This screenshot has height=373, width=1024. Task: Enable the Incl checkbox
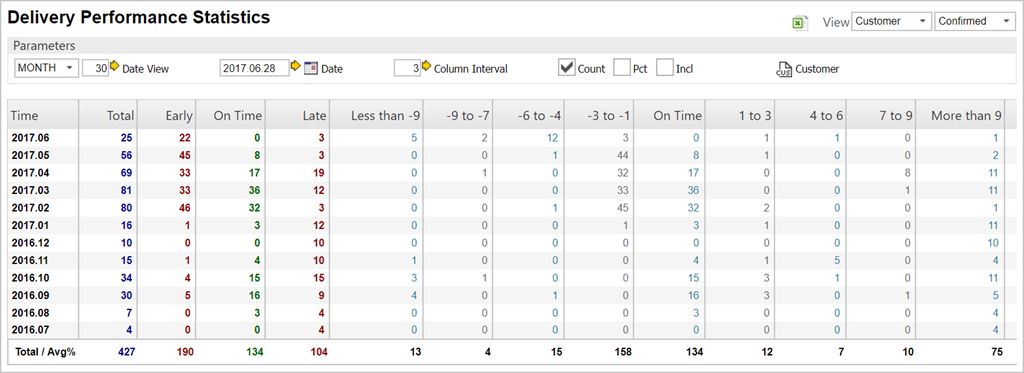pyautogui.click(x=665, y=67)
